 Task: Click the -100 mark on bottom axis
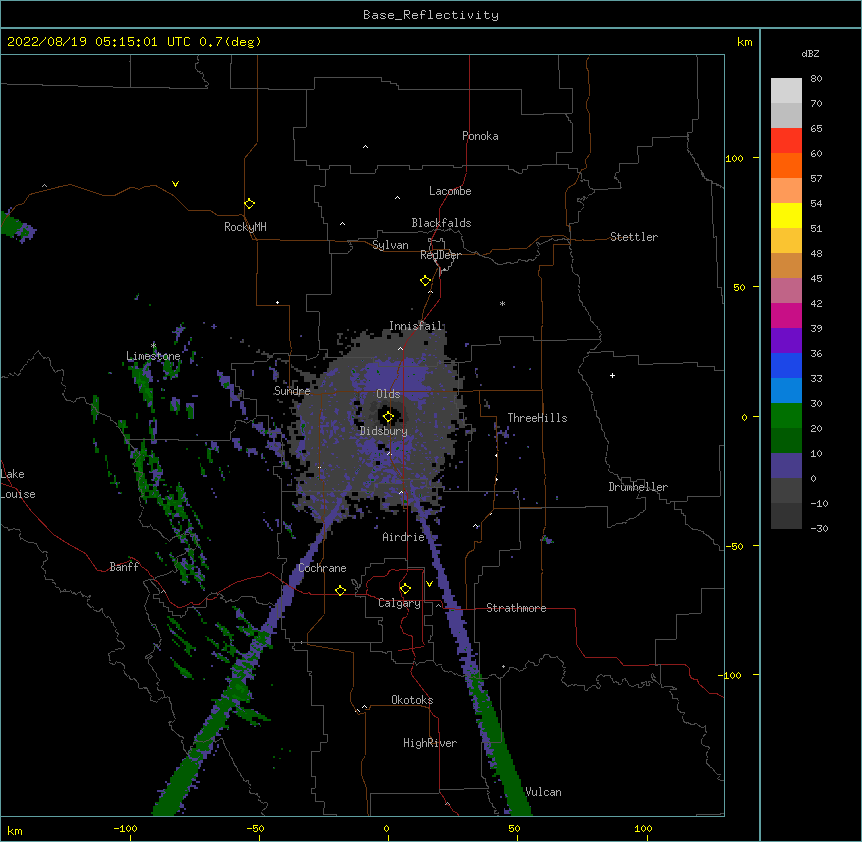point(125,828)
